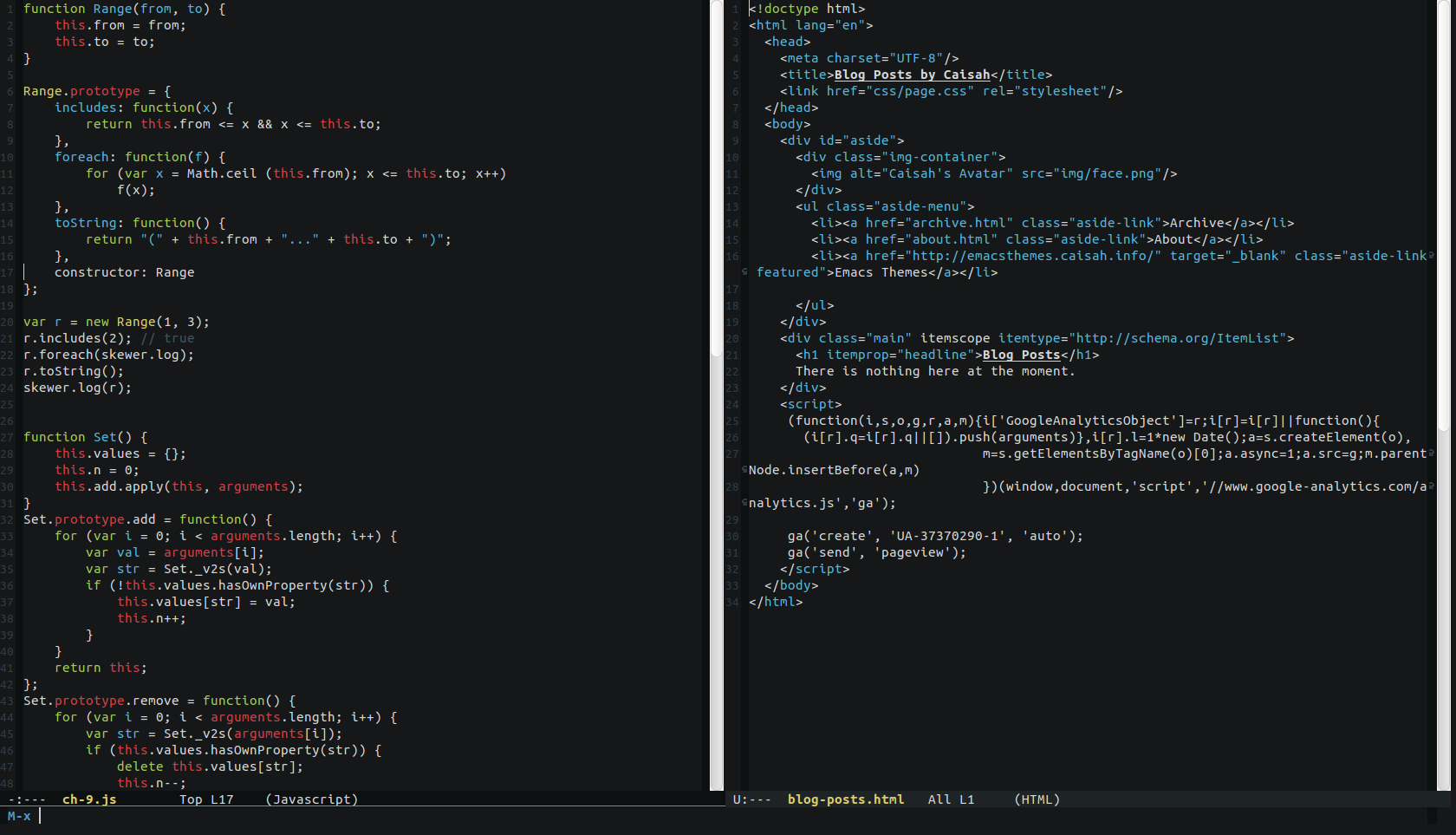Click the 'includes: function(x)' line
The height and width of the screenshot is (835, 1456).
[144, 108]
